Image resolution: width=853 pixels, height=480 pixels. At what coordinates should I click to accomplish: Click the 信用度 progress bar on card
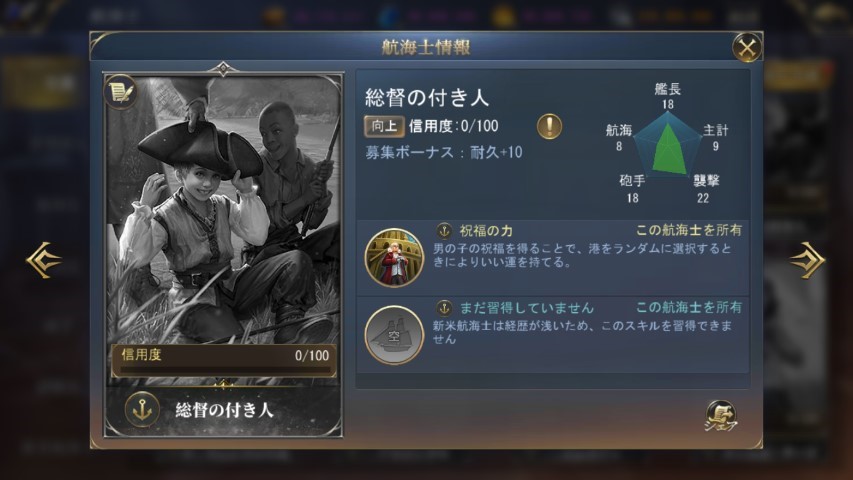(x=224, y=360)
